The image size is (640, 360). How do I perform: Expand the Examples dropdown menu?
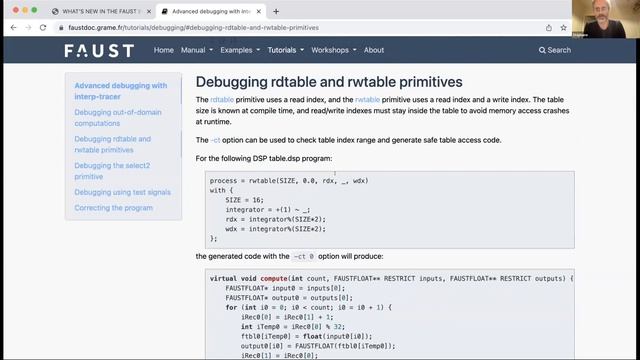240,50
